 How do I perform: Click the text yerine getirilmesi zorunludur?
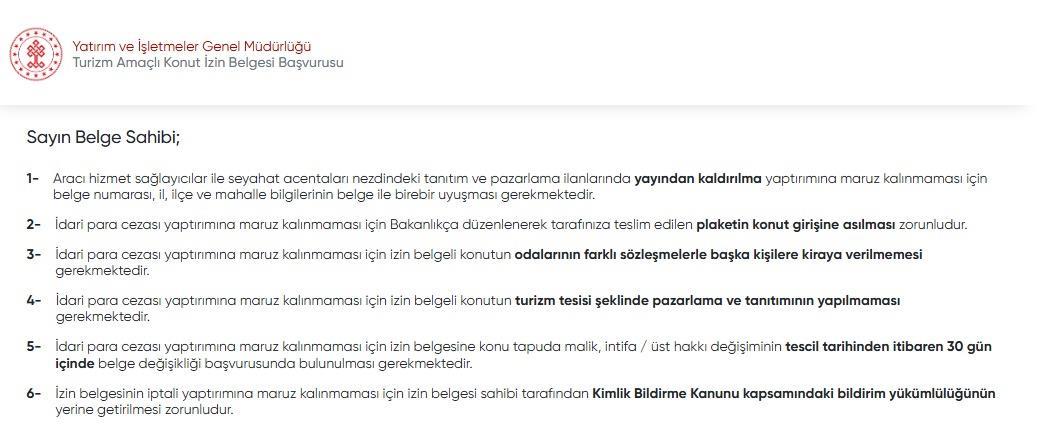click(143, 410)
